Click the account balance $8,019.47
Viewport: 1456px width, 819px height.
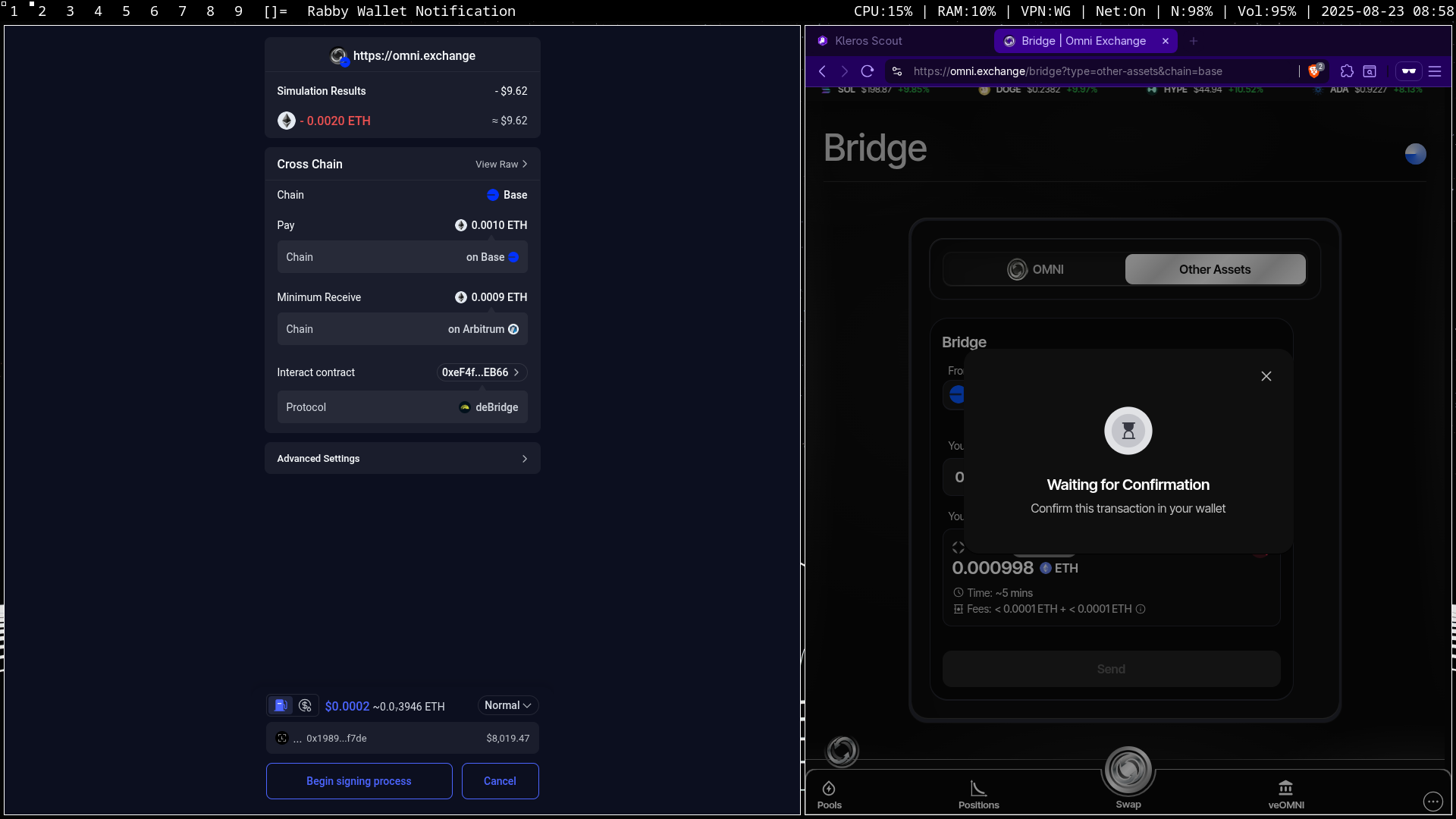[x=508, y=738]
